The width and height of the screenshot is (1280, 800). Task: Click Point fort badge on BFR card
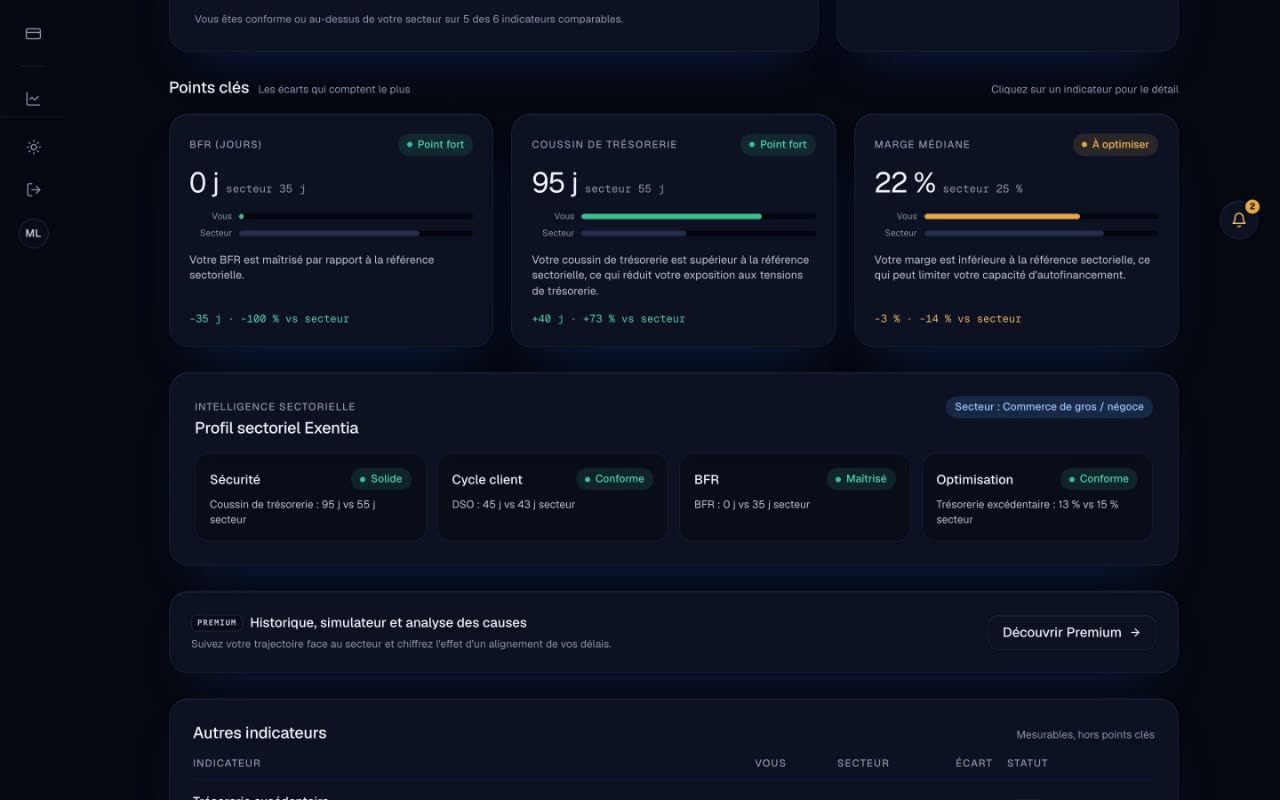[435, 145]
